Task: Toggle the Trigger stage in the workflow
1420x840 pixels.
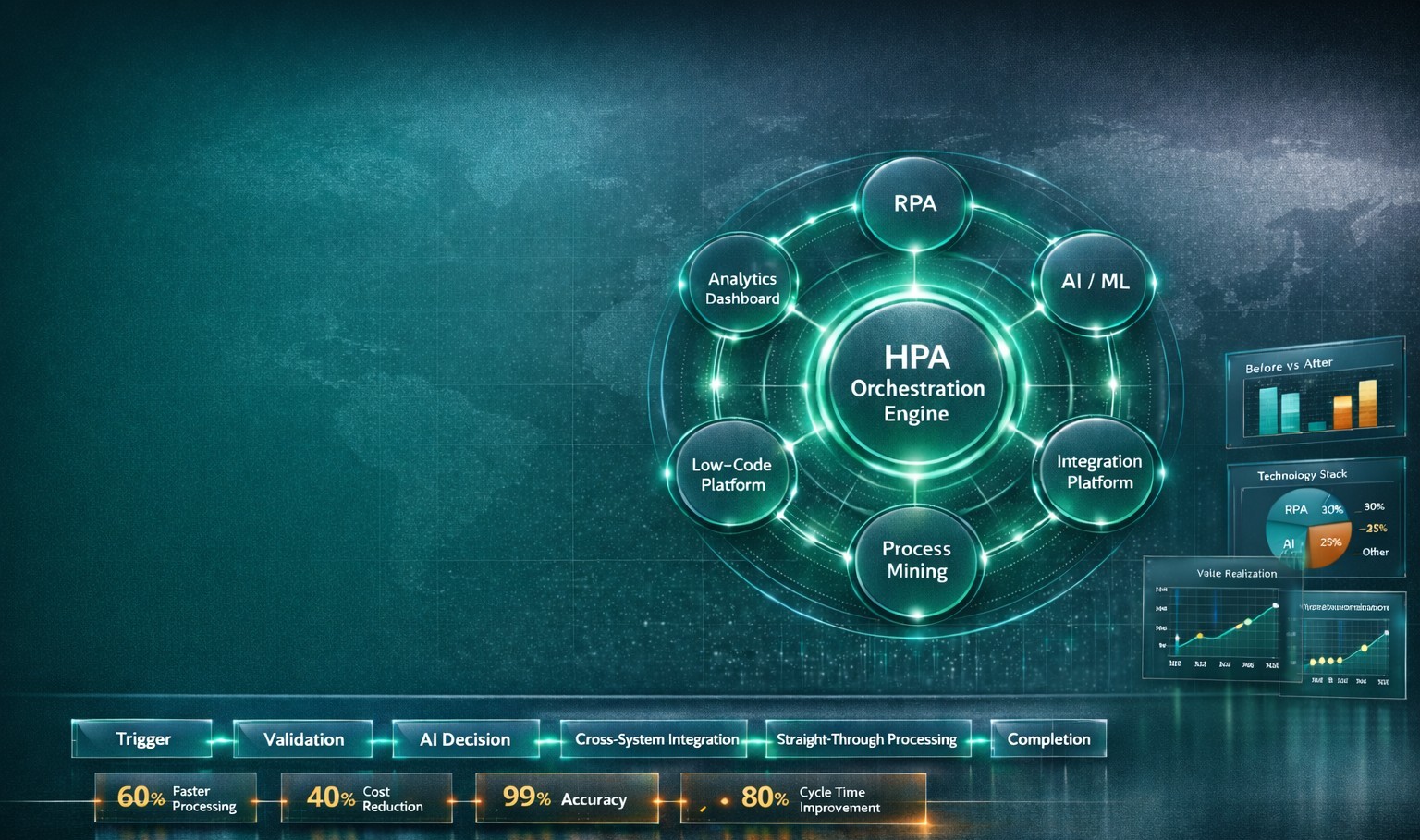Action: [142, 738]
